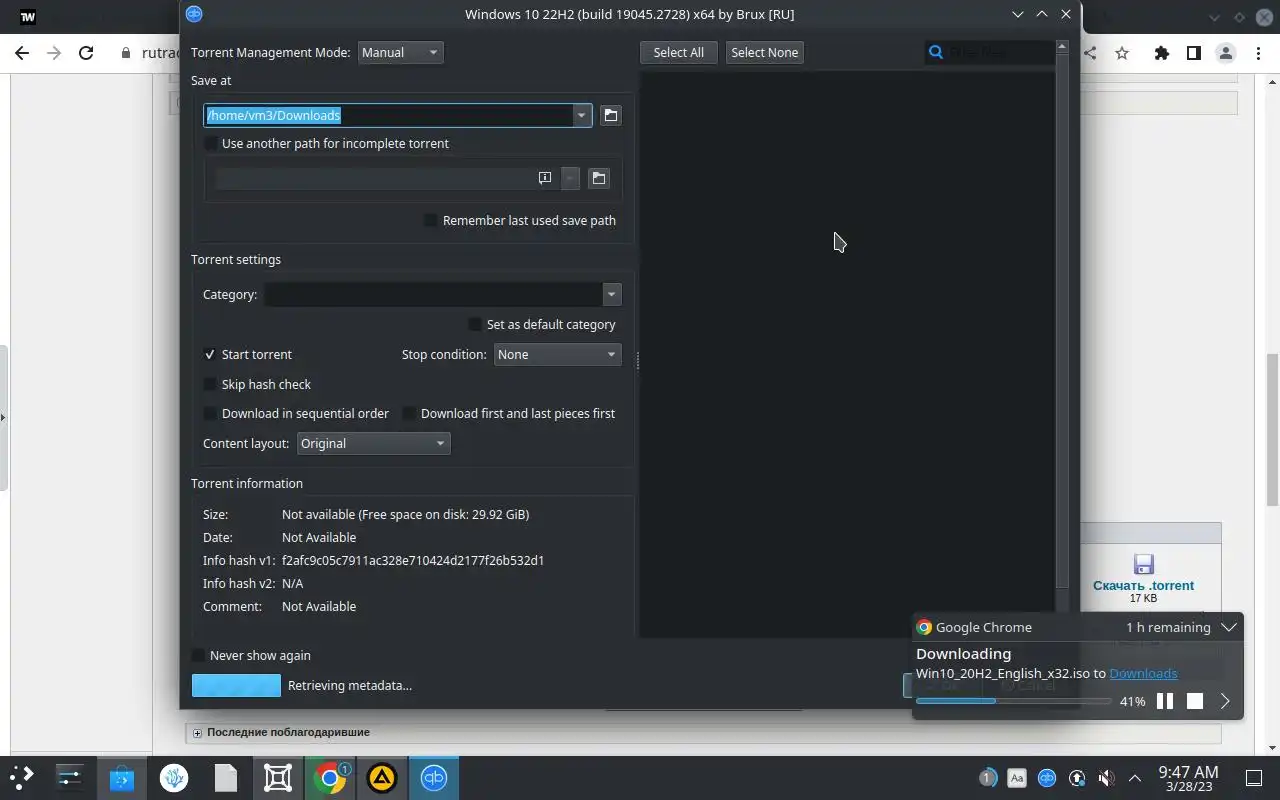The image size is (1280, 800).
Task: Check Set as default category
Action: [x=475, y=325]
